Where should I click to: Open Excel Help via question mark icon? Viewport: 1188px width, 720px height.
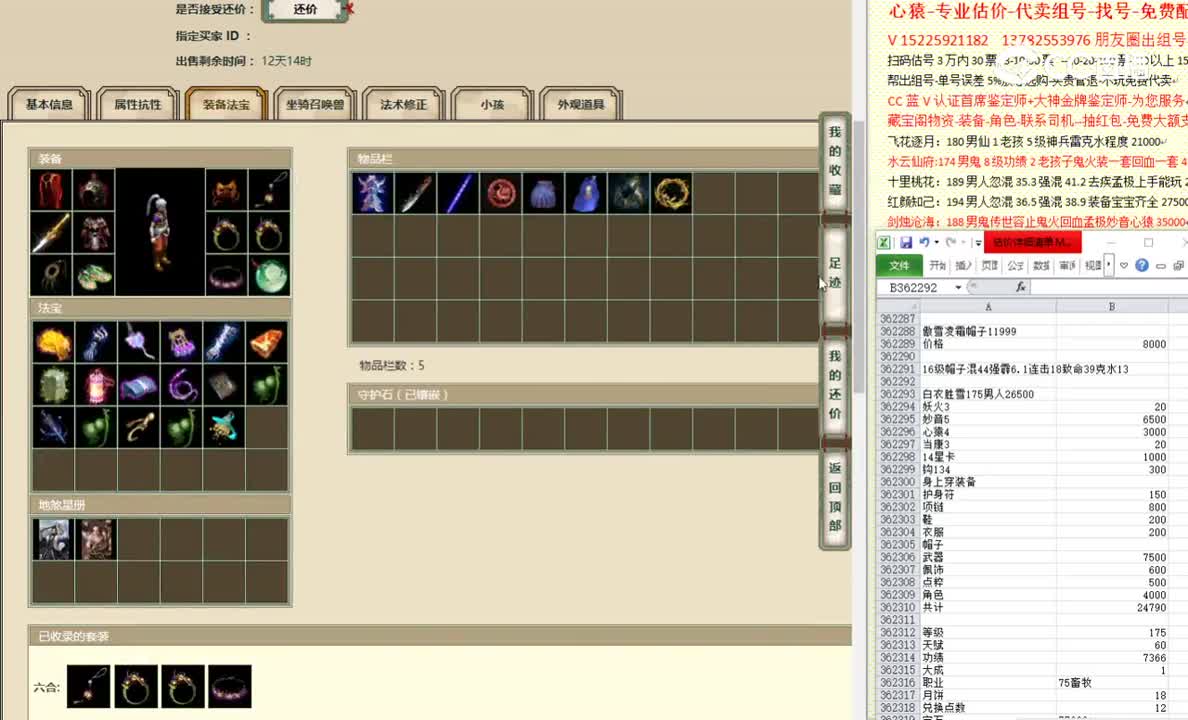coord(1143,265)
